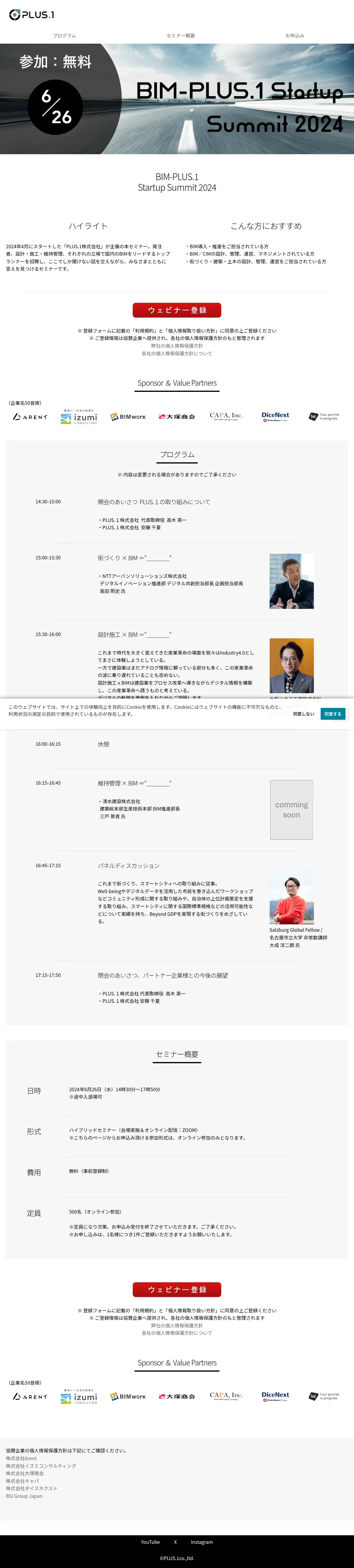
Task: Click the PLUS.1 logo in the header
Action: coord(32,15)
